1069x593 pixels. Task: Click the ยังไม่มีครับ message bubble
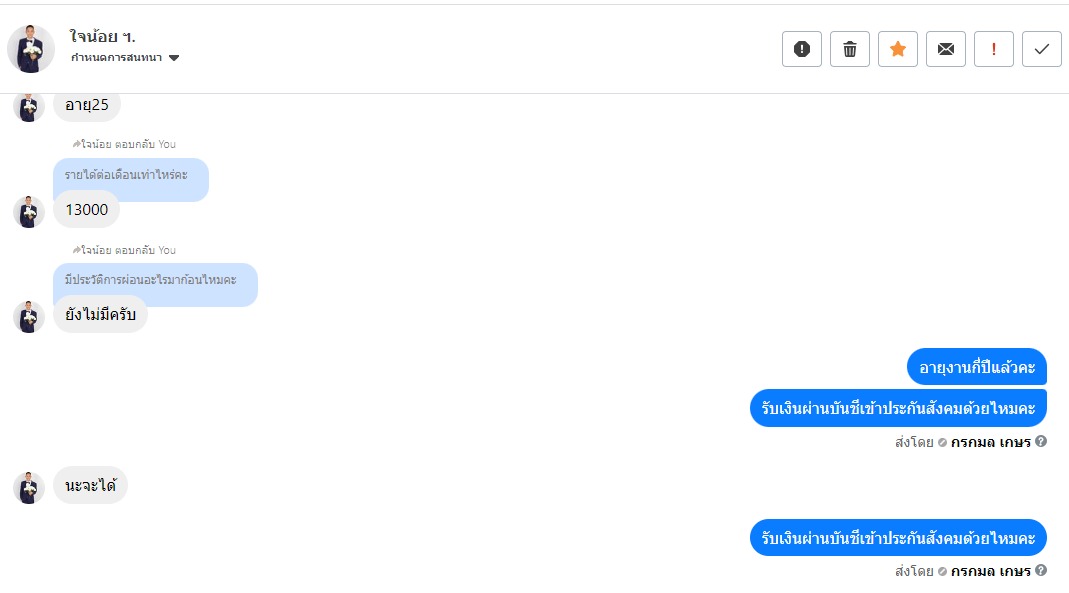(100, 315)
